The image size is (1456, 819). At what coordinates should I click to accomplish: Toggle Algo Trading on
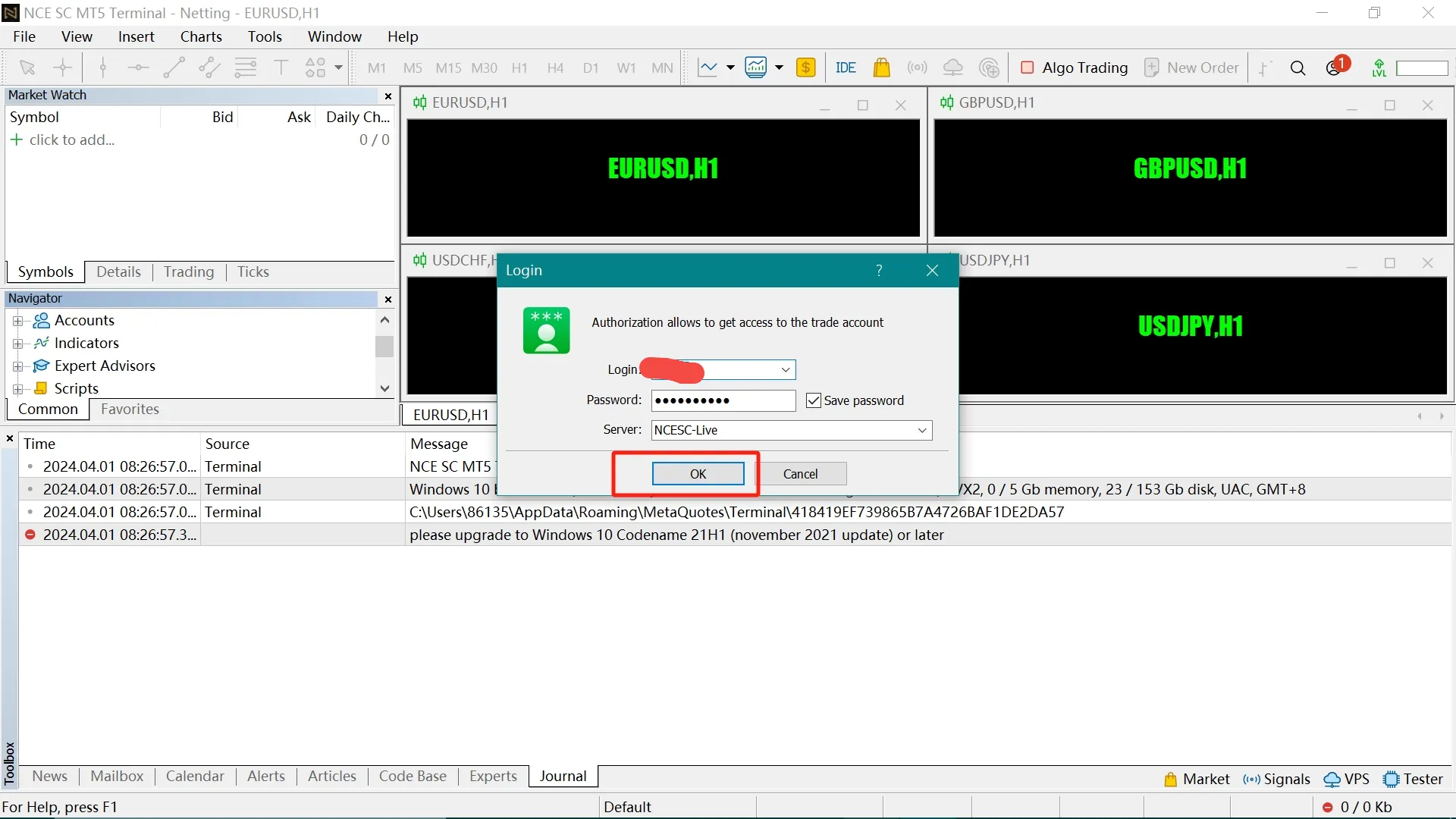(x=1075, y=68)
